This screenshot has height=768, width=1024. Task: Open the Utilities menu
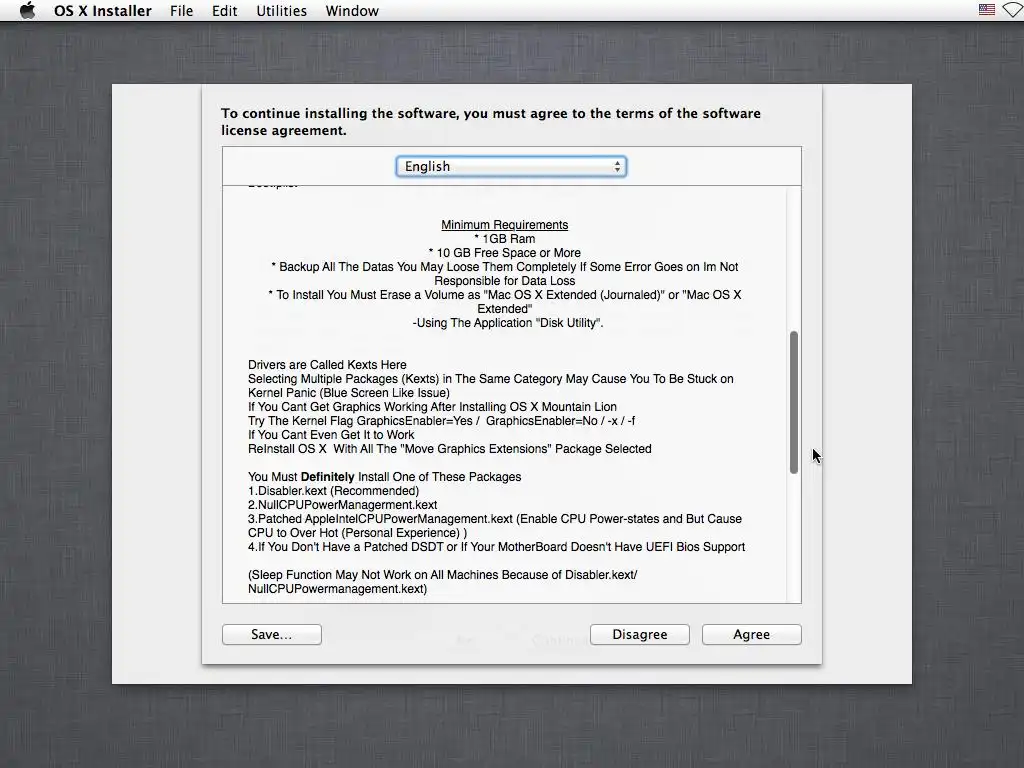pos(281,10)
